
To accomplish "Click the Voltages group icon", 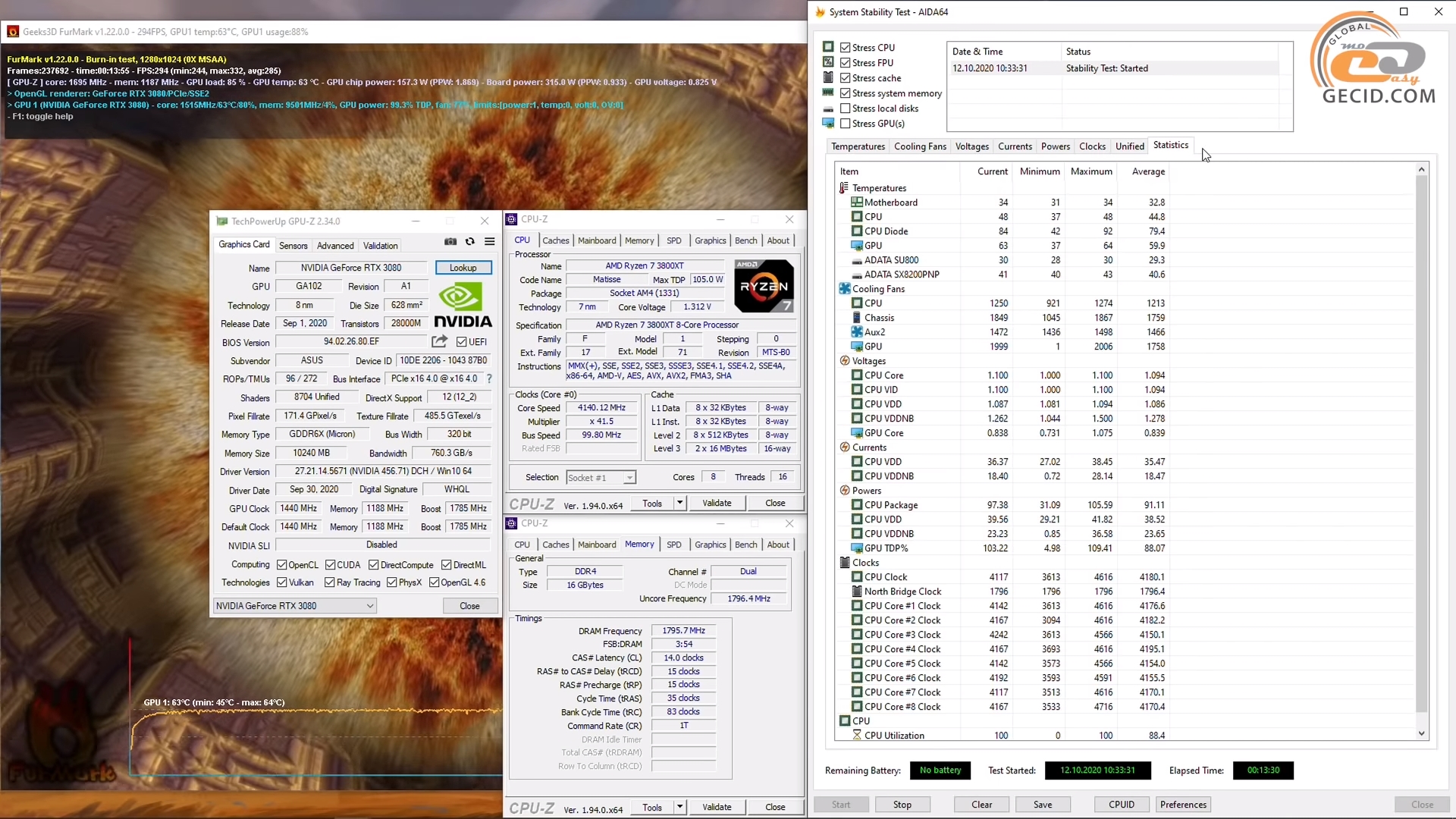I will [x=845, y=361].
